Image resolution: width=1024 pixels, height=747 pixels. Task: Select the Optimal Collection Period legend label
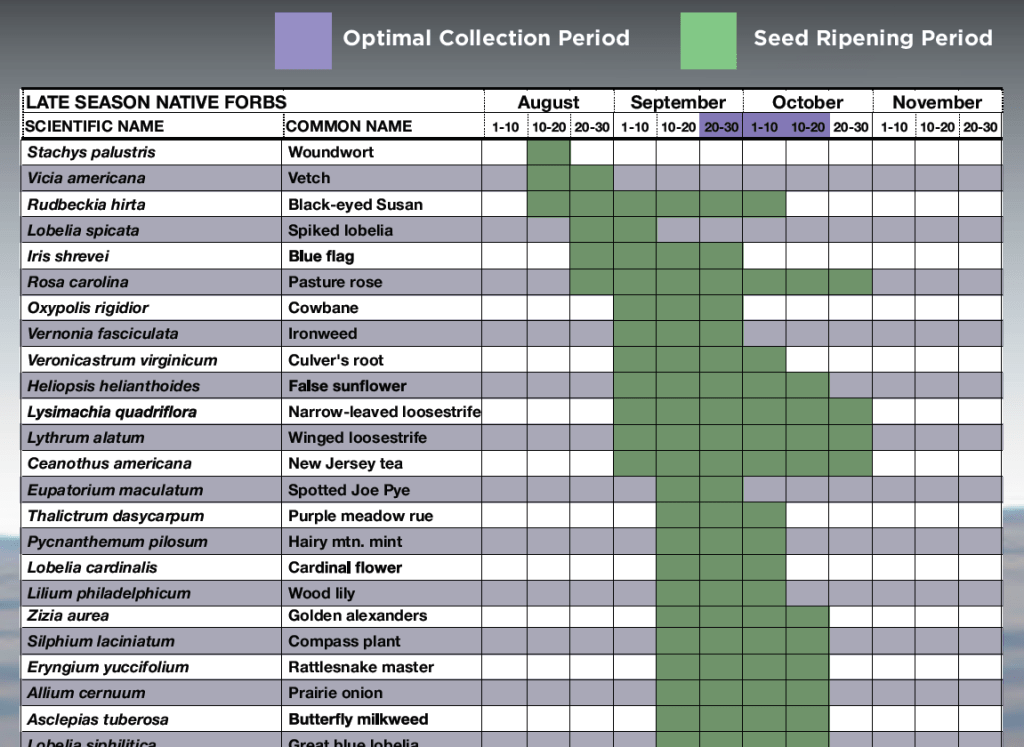[x=486, y=39]
